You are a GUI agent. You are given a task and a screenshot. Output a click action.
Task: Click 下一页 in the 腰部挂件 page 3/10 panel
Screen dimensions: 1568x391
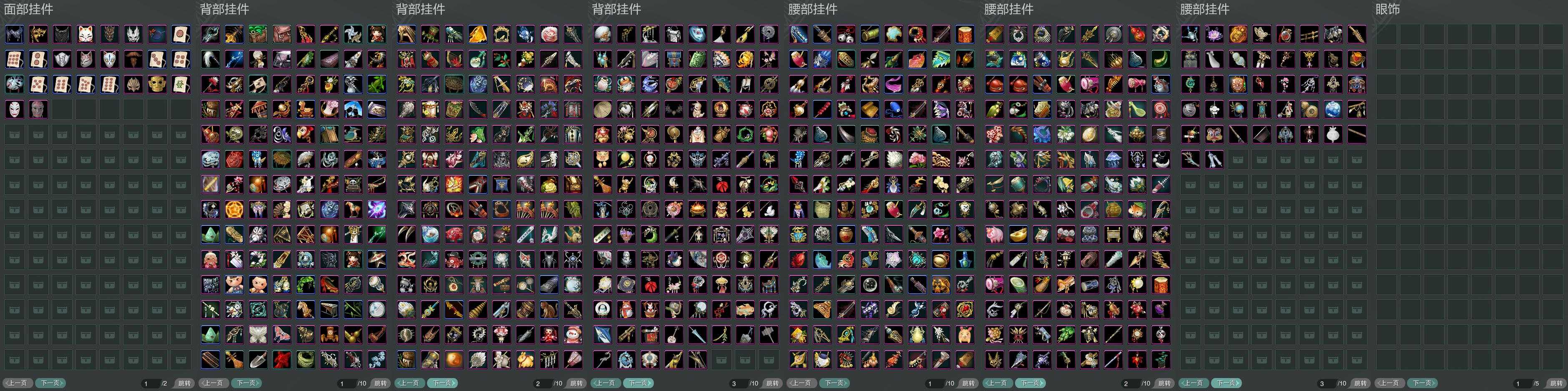point(1226,383)
